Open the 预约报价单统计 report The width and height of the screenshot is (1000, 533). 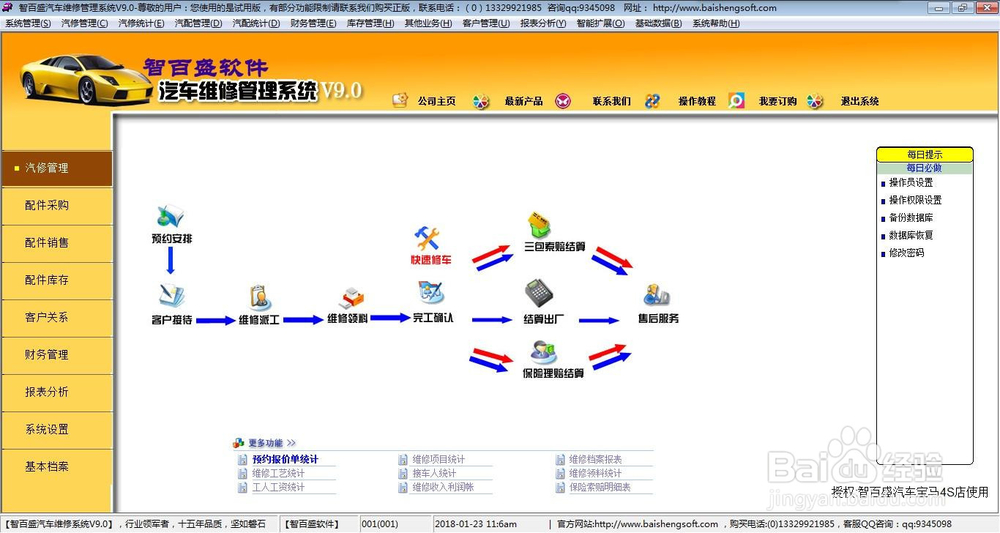tap(285, 459)
